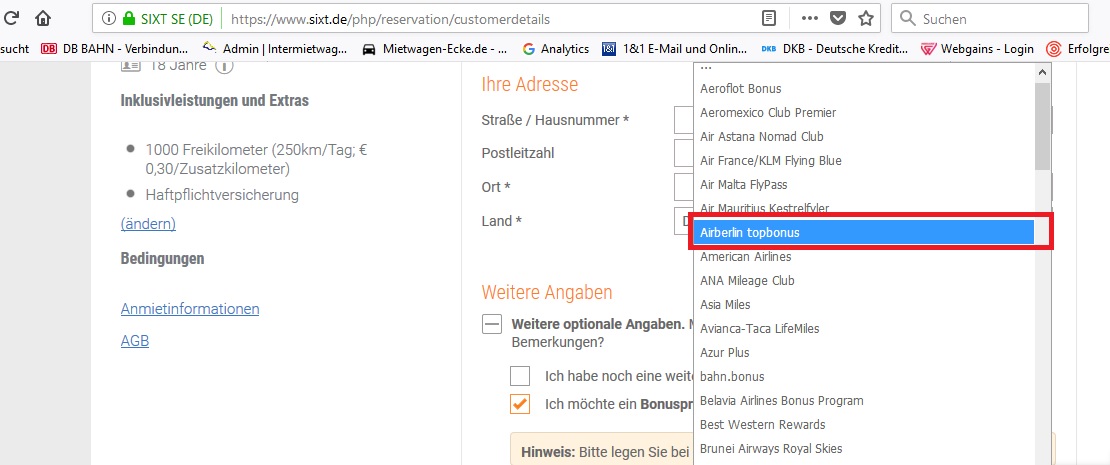Open Webgains Login bookmark

point(977,49)
